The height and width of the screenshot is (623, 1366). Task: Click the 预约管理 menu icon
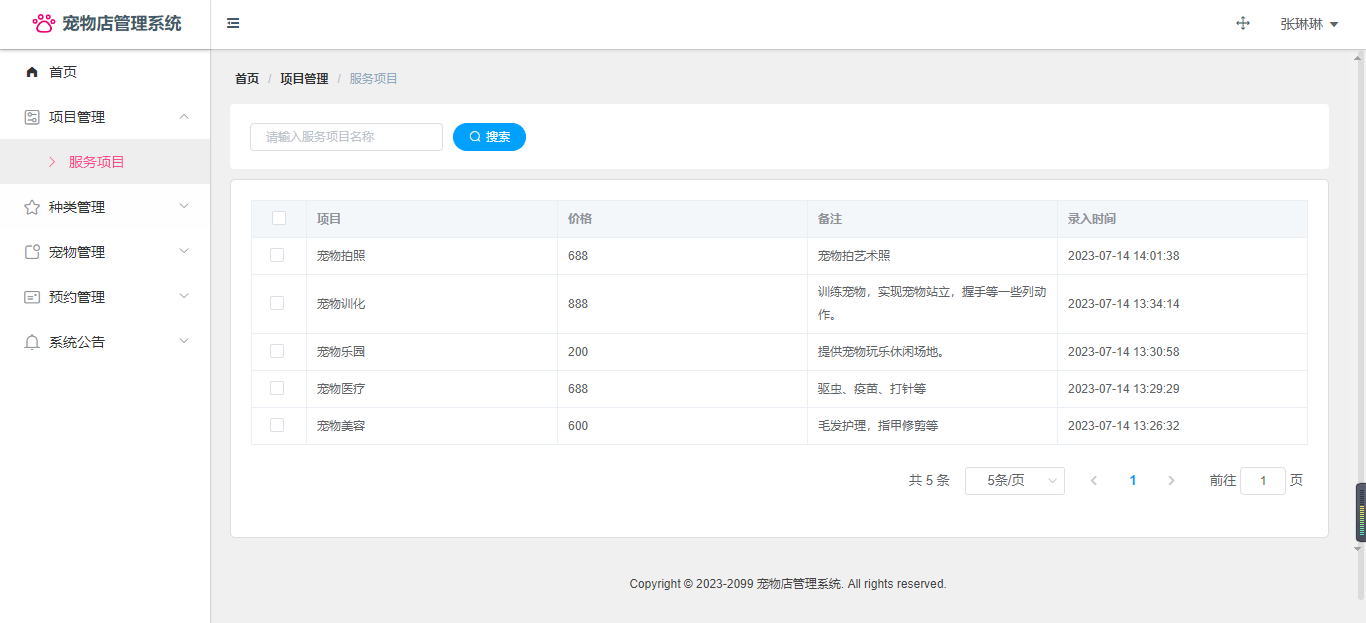pos(32,297)
